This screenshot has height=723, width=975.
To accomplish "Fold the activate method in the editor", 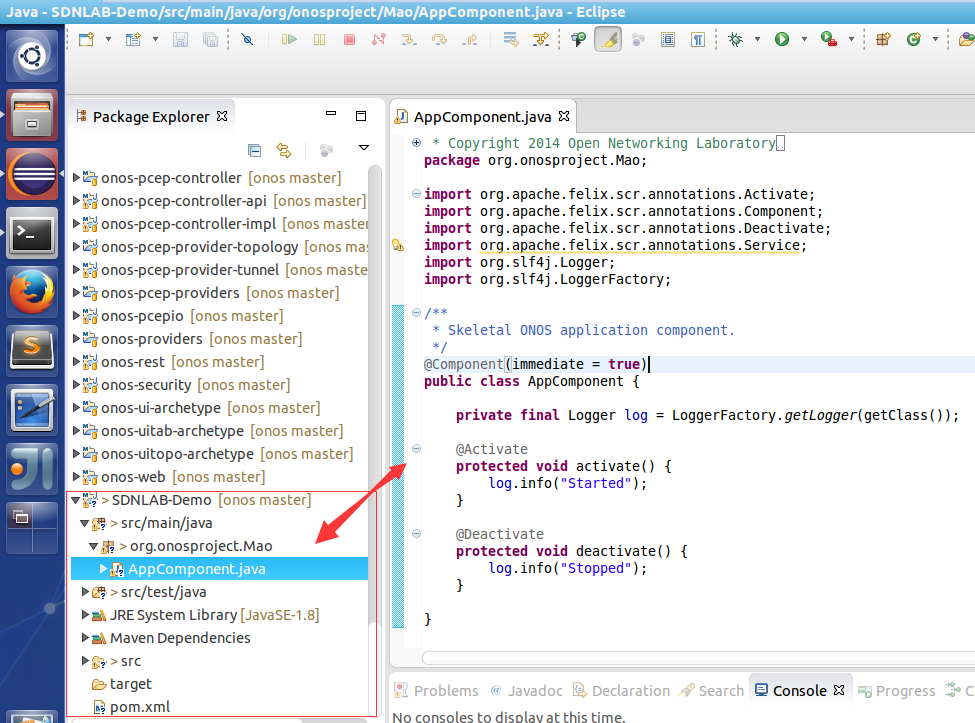I will (417, 449).
